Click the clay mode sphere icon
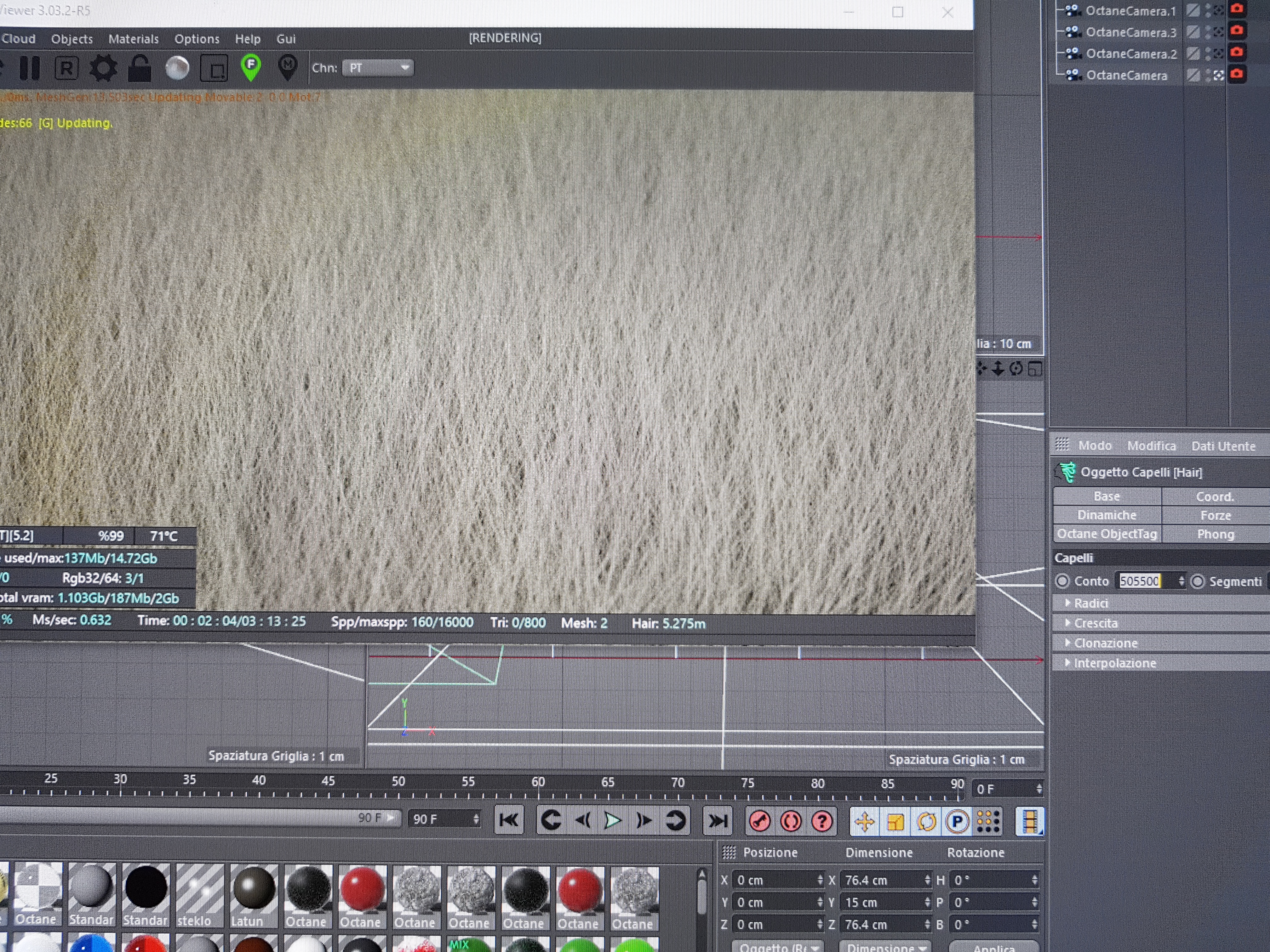This screenshot has width=1270, height=952. [x=177, y=68]
